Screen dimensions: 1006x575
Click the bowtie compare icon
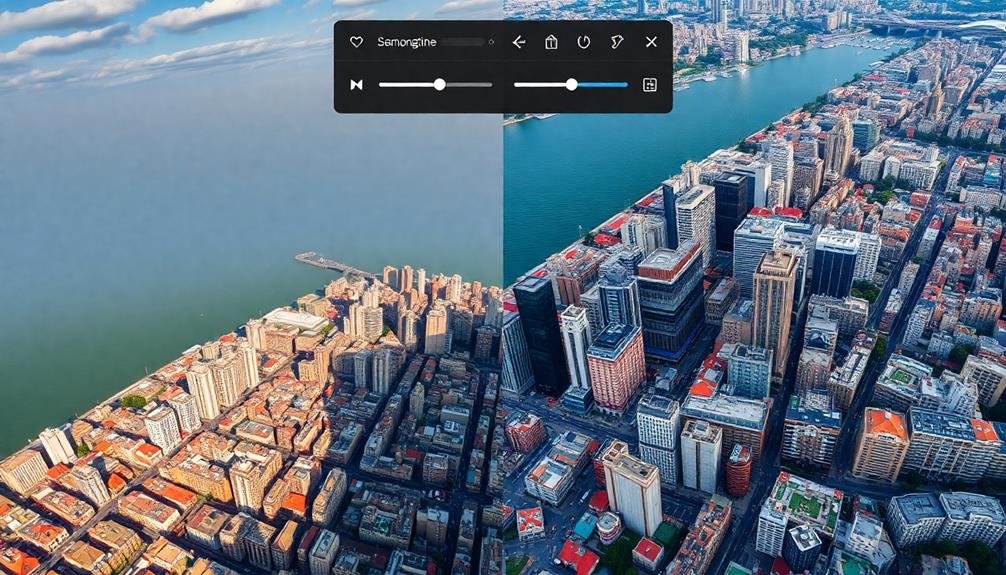click(357, 85)
